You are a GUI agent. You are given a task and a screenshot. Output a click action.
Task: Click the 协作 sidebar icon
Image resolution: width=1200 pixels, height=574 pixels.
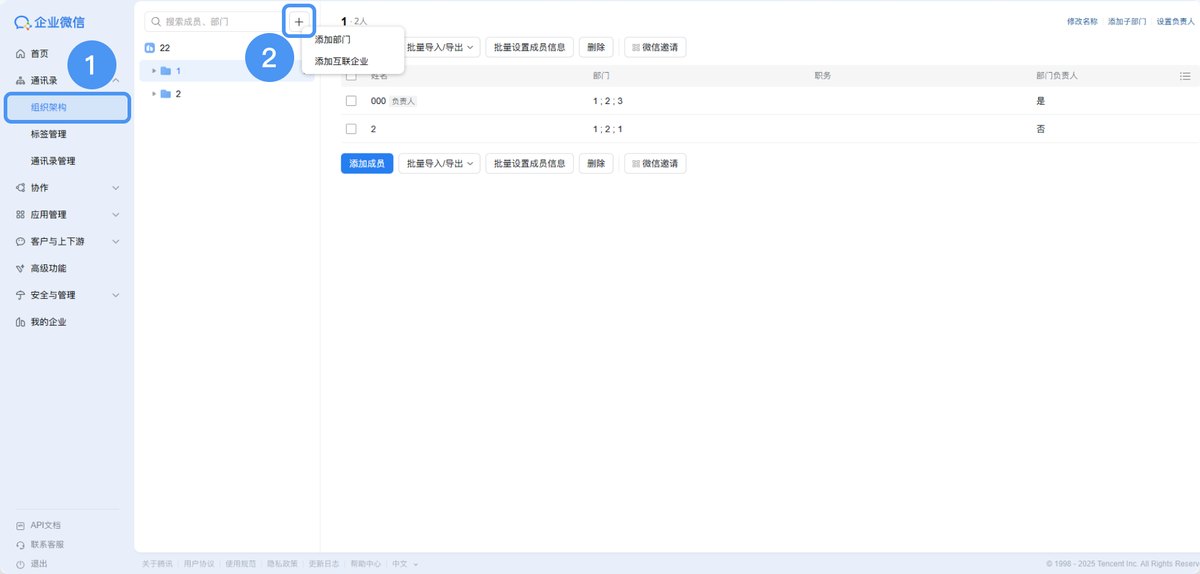(x=21, y=188)
